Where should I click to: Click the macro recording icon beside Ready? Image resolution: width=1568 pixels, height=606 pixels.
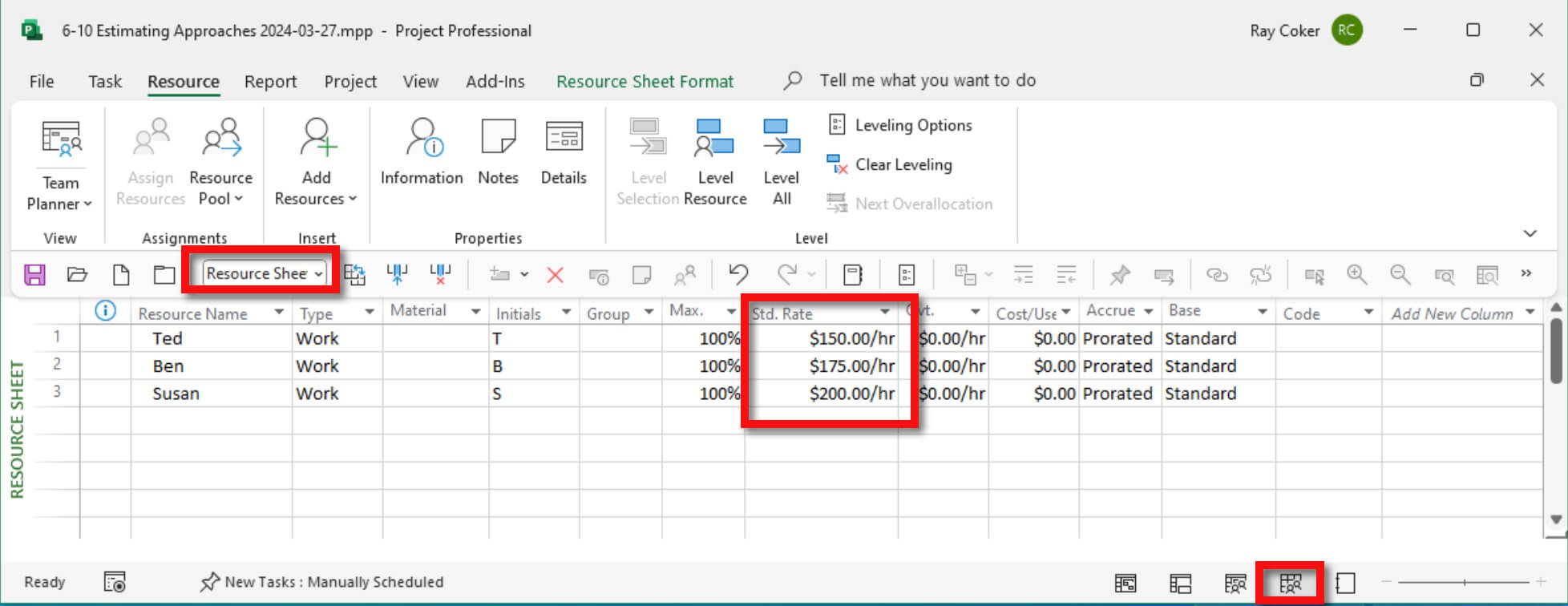(x=115, y=582)
